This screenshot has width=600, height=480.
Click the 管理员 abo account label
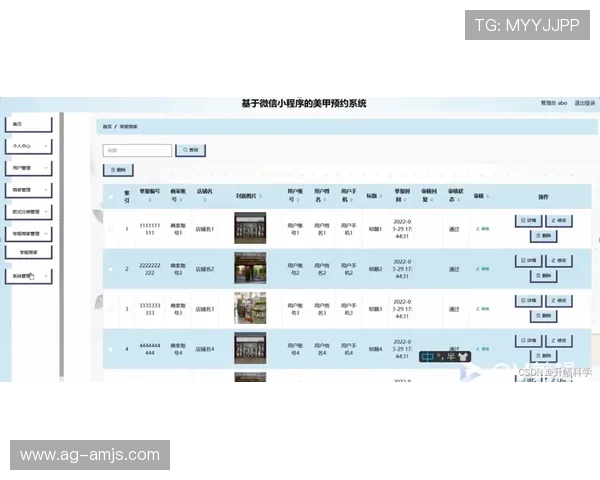(x=554, y=103)
